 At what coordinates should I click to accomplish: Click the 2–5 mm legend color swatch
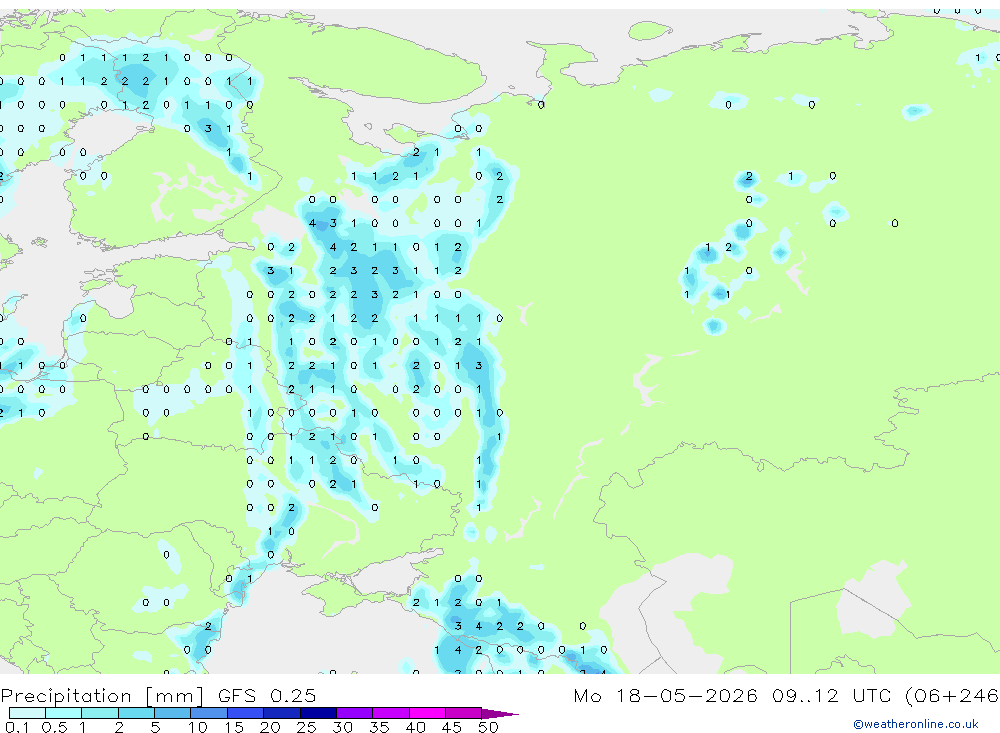[x=136, y=713]
